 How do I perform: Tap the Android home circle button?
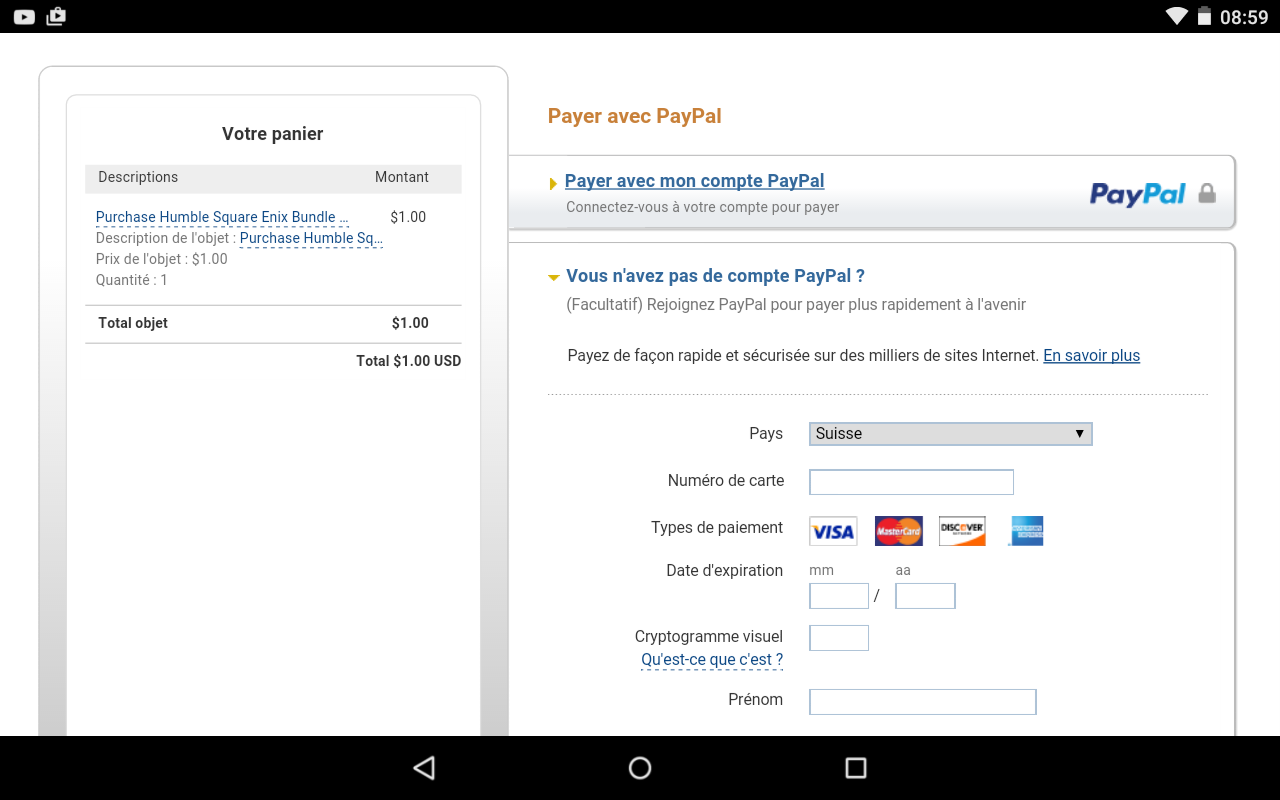[x=640, y=767]
